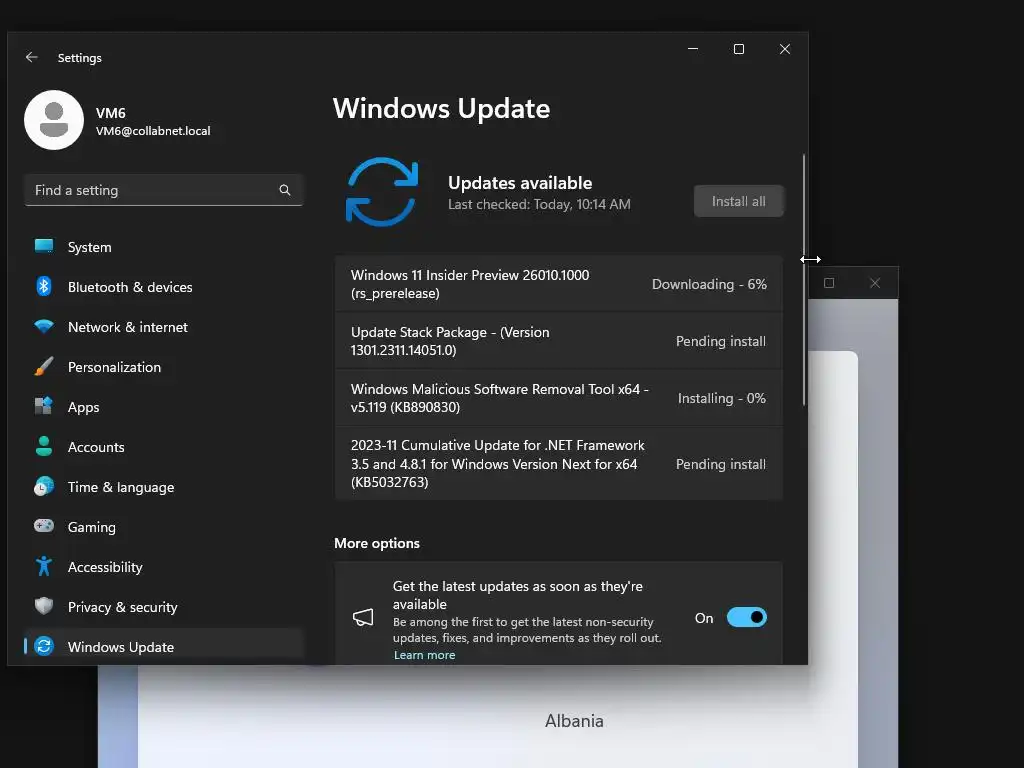Click the Accessibility figure icon
The image size is (1024, 768).
(x=44, y=566)
